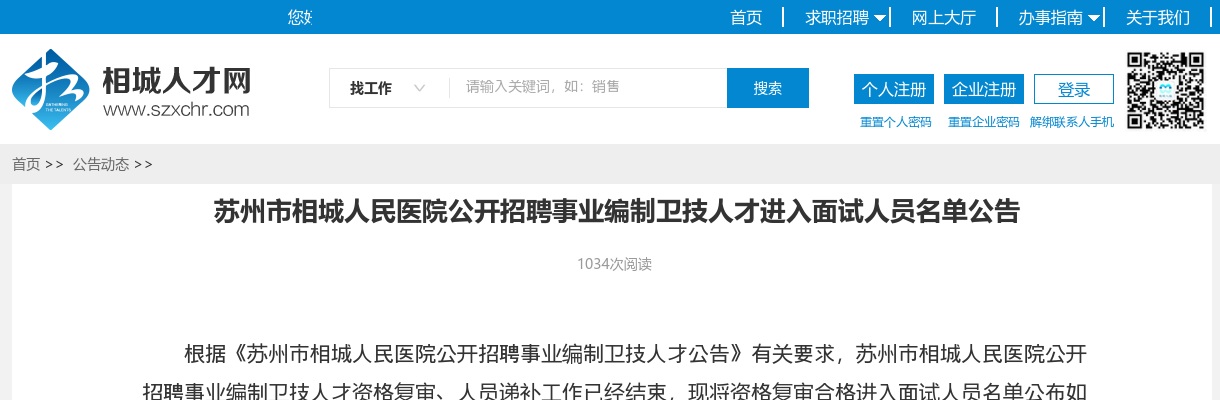Open 重置个人密码 link

(896, 122)
